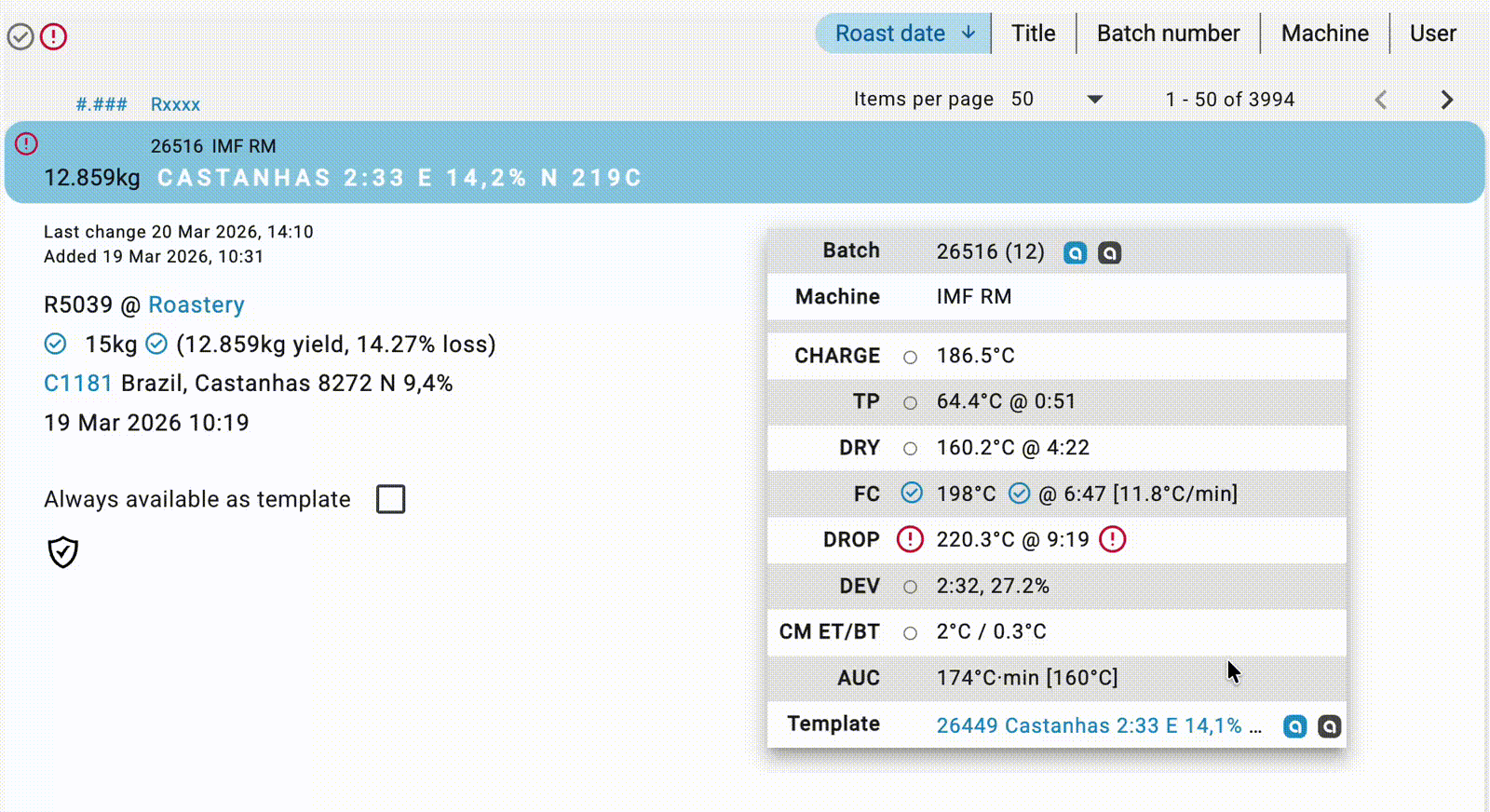Go to previous page of roasts
The height and width of the screenshot is (812, 1490).
click(x=1381, y=100)
